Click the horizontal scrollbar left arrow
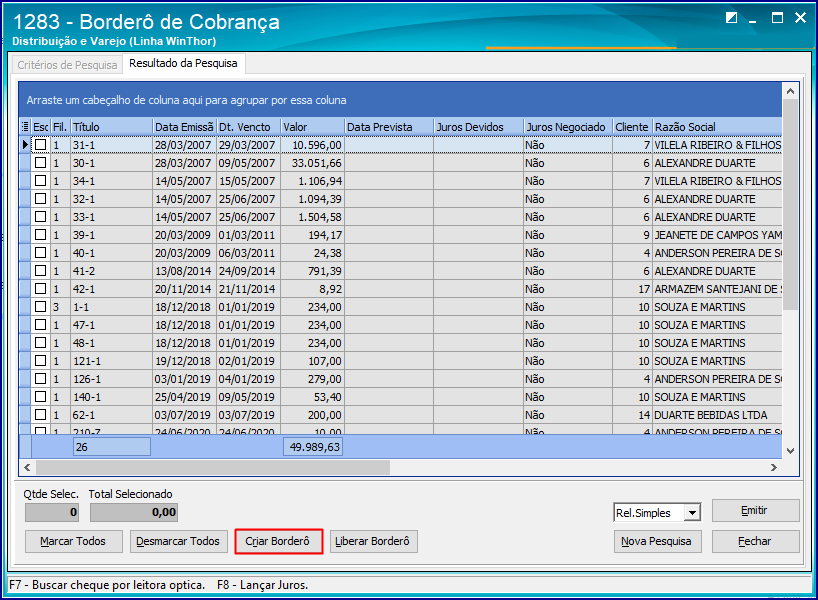818x600 pixels. click(28, 467)
